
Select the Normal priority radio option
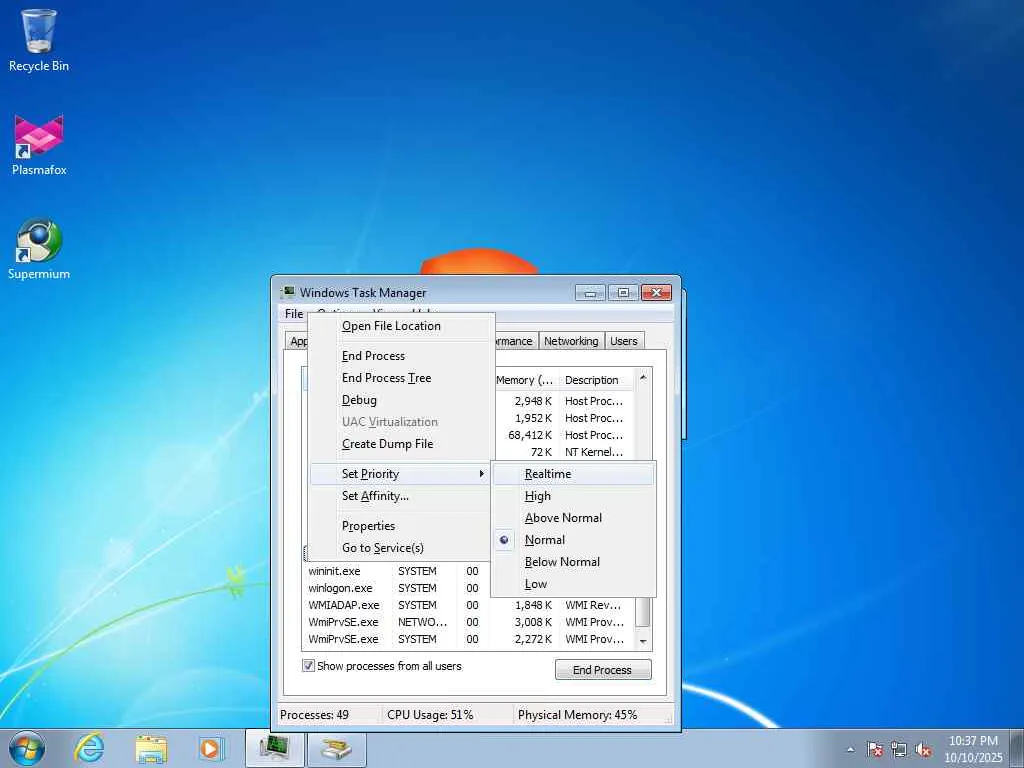click(573, 540)
